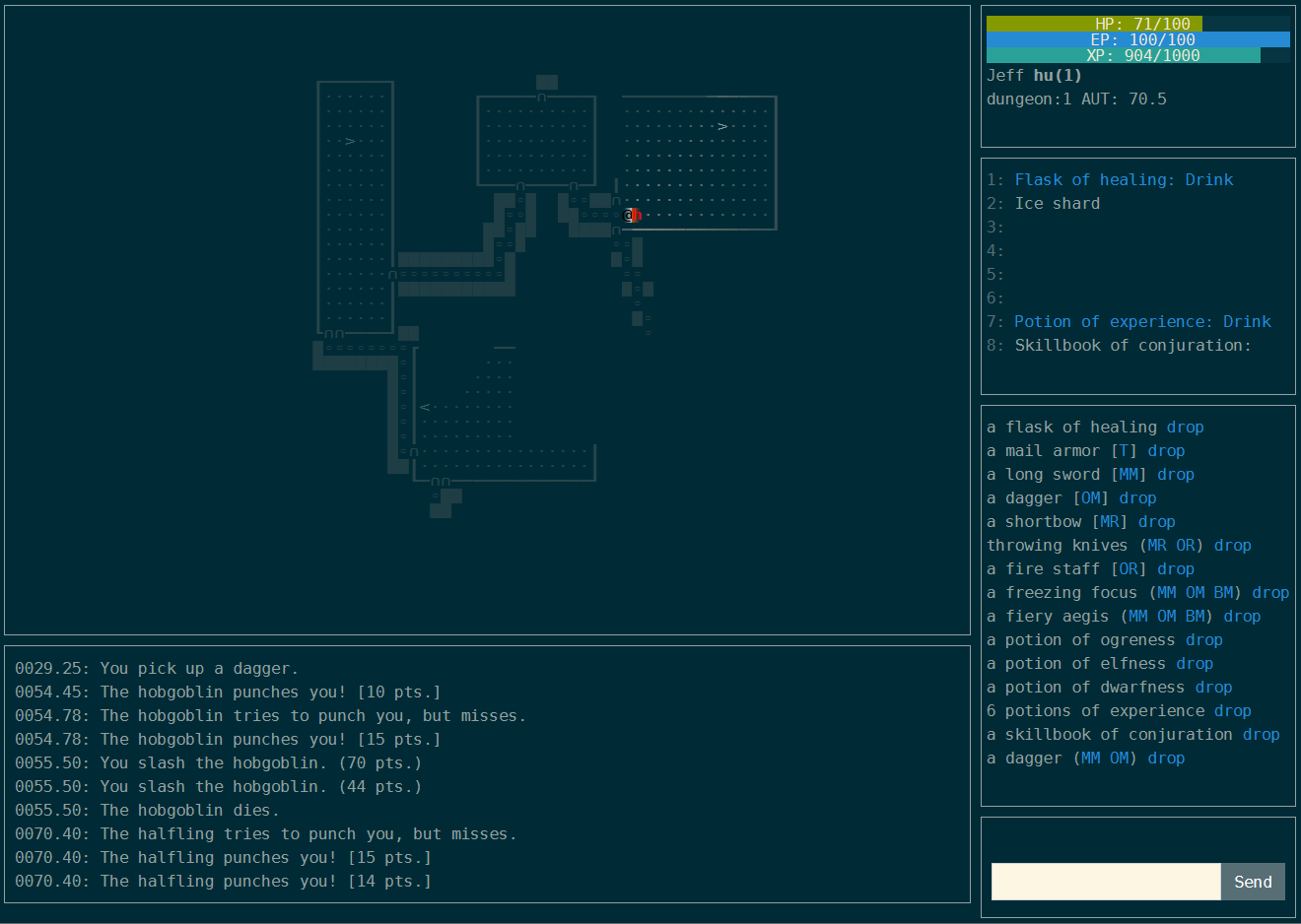Click log line 'halfling tries to punch you, but misses'
The width and height of the screenshot is (1301, 924).
(x=322, y=833)
